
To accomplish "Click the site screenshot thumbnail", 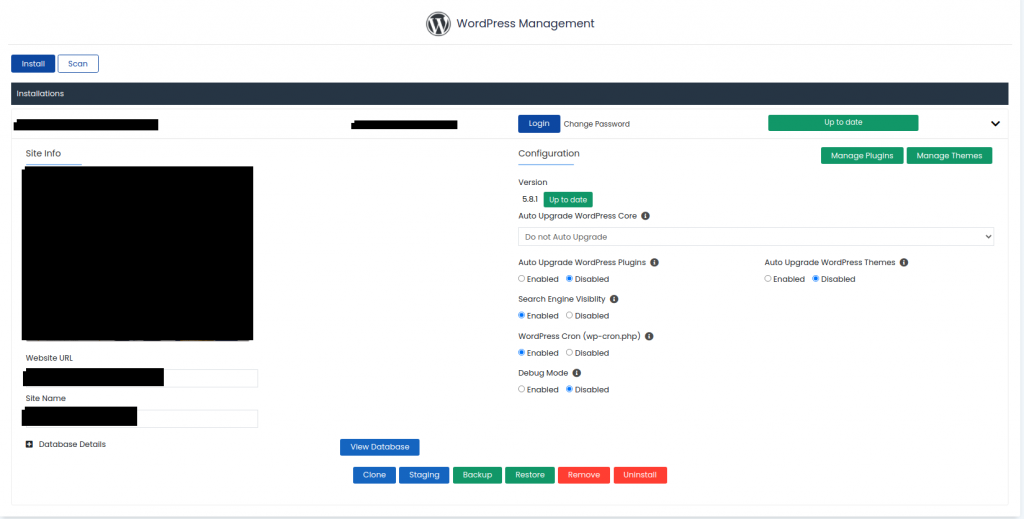I will click(x=137, y=253).
